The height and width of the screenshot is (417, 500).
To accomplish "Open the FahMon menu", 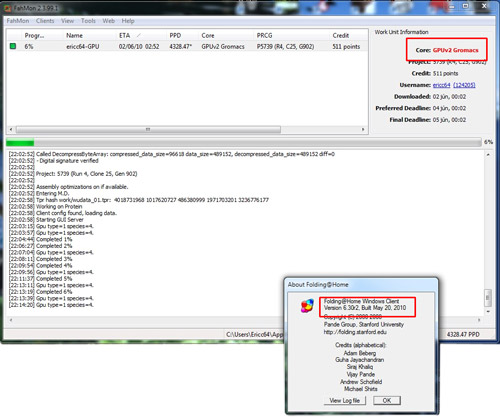I will [18, 21].
